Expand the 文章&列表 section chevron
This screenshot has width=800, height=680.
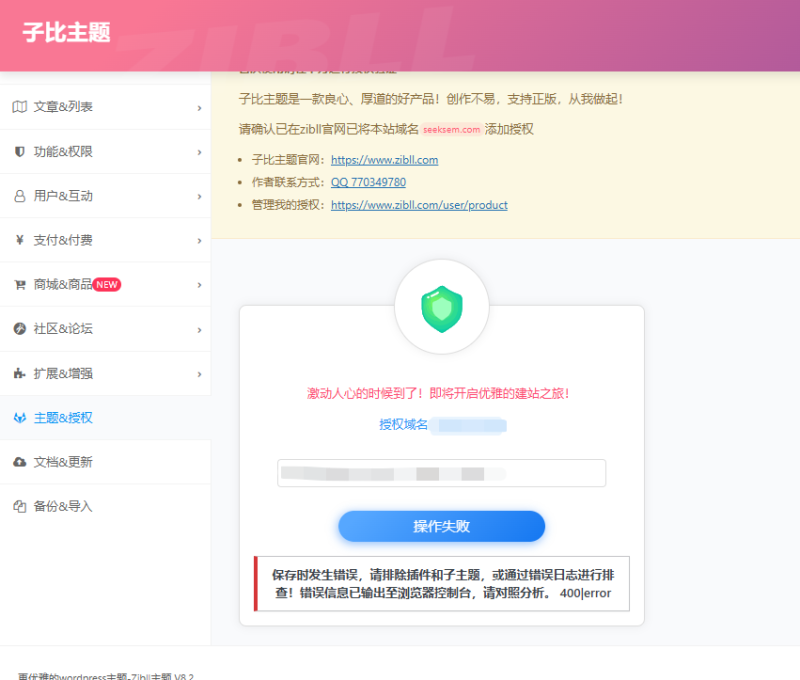(200, 107)
